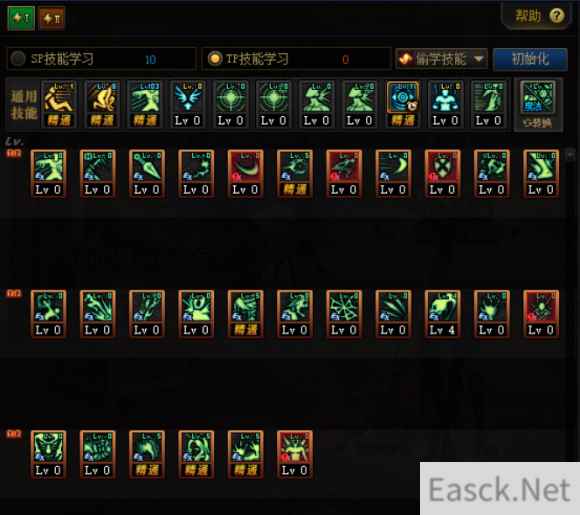Click the blue target skill with clock badge
This screenshot has height=515, width=580.
pyautogui.click(x=403, y=104)
